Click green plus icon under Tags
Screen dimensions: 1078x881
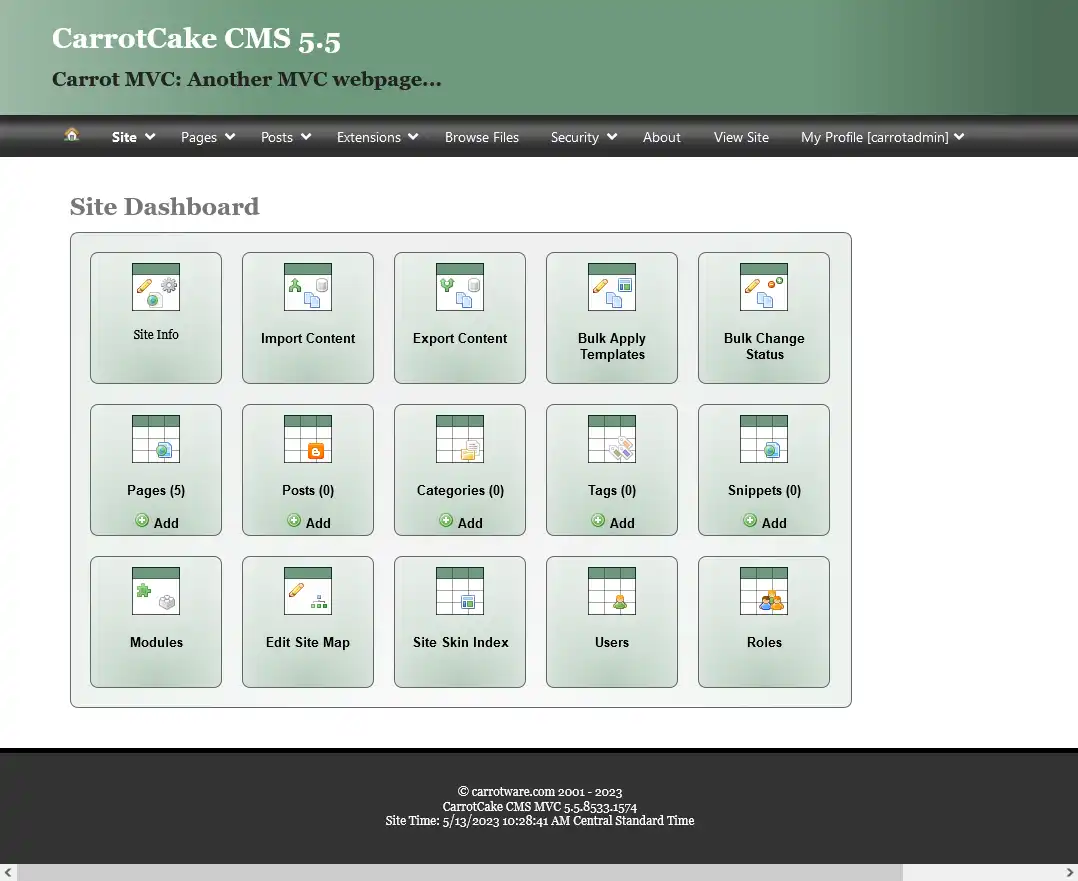[x=597, y=521]
